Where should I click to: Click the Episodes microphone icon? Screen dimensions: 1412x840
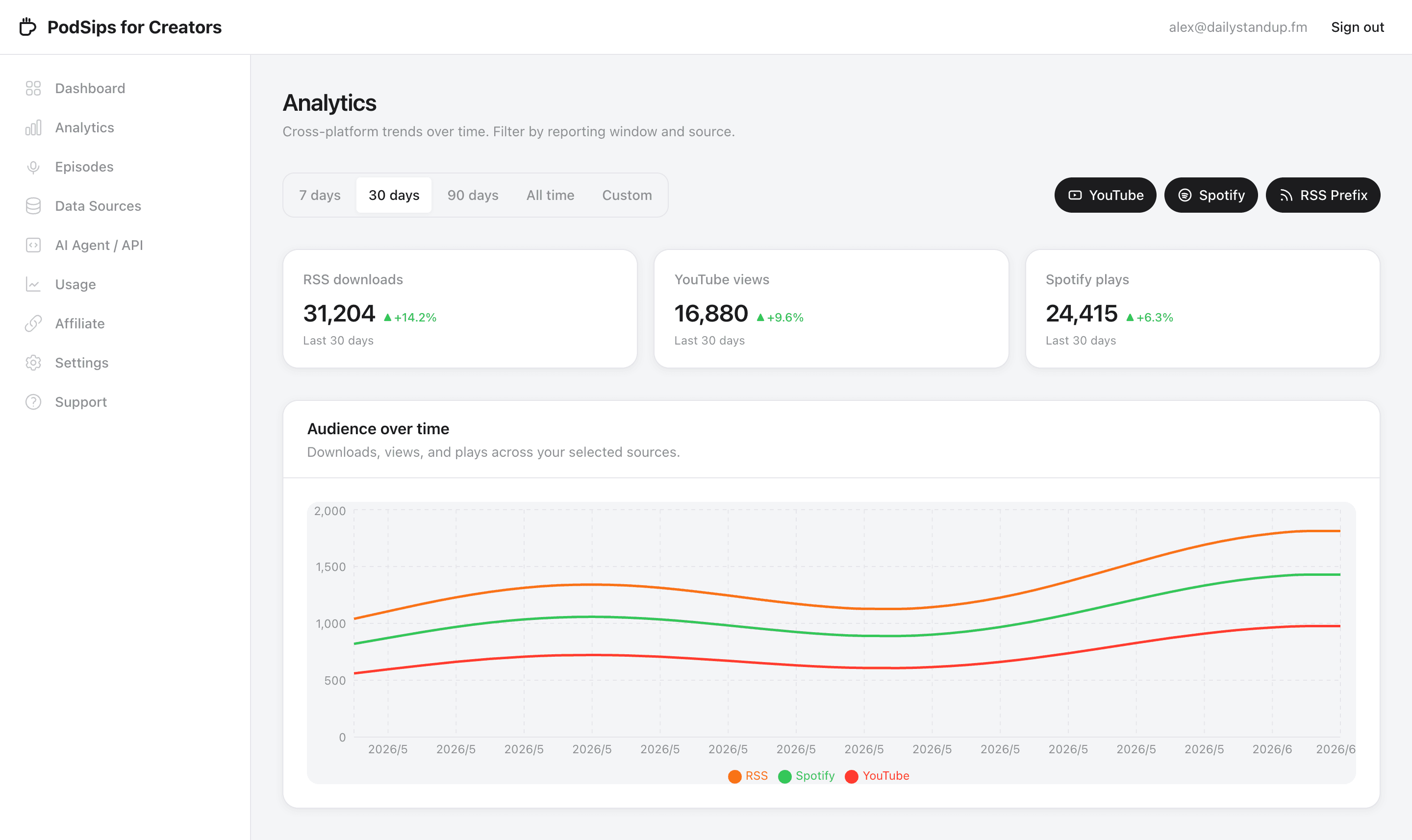(x=33, y=167)
